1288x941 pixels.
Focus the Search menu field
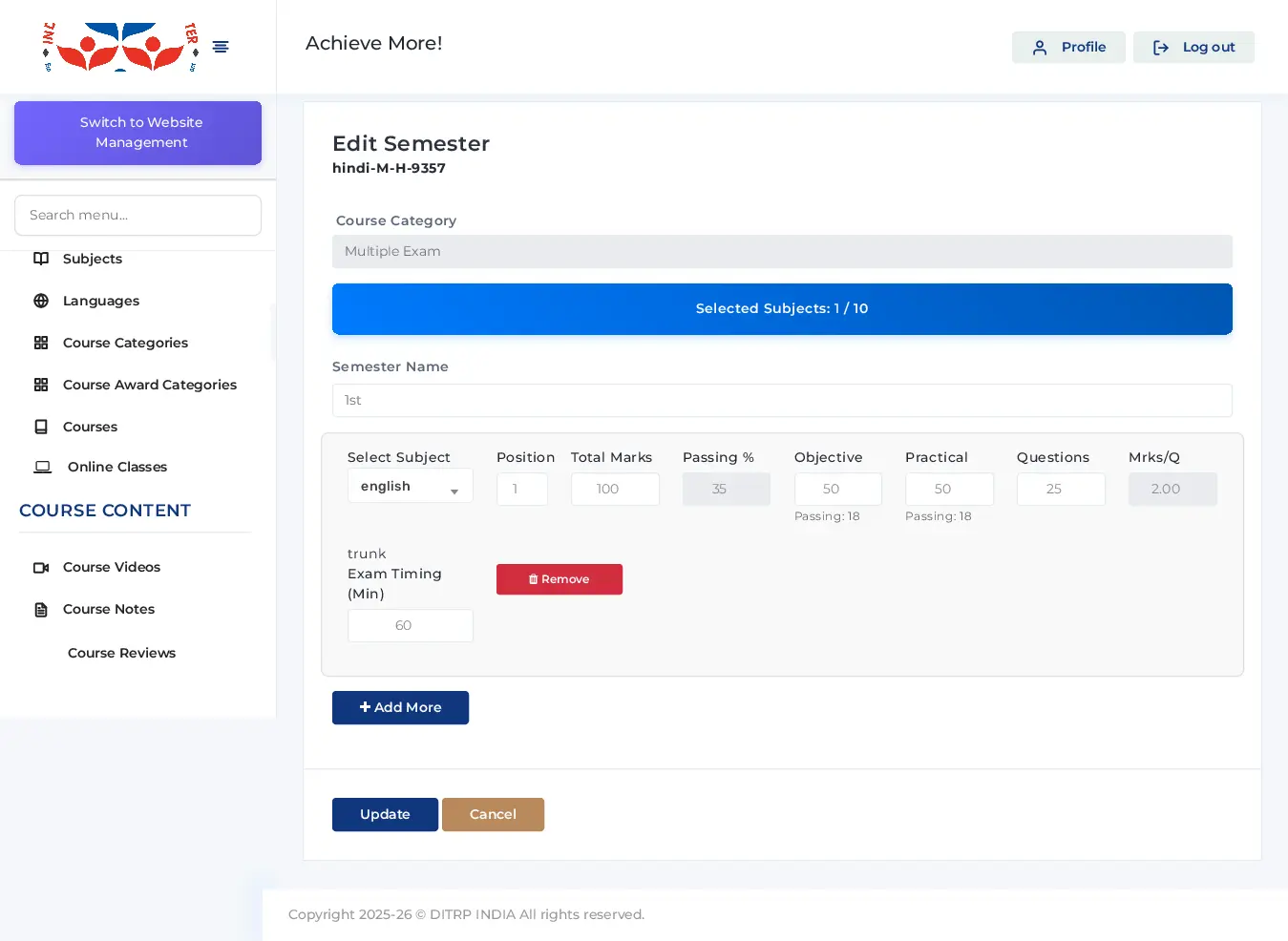pyautogui.click(x=138, y=215)
